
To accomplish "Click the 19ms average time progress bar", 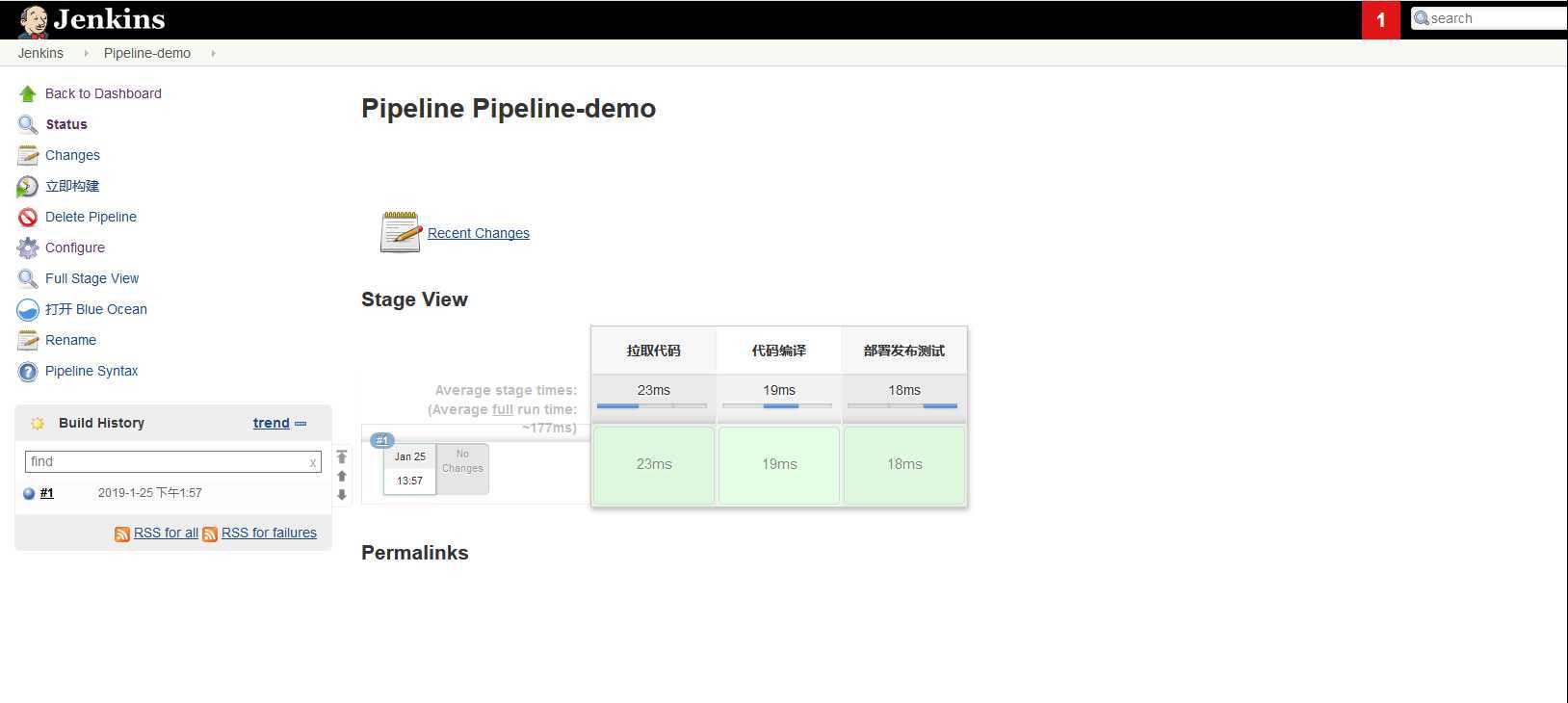I will tap(777, 406).
